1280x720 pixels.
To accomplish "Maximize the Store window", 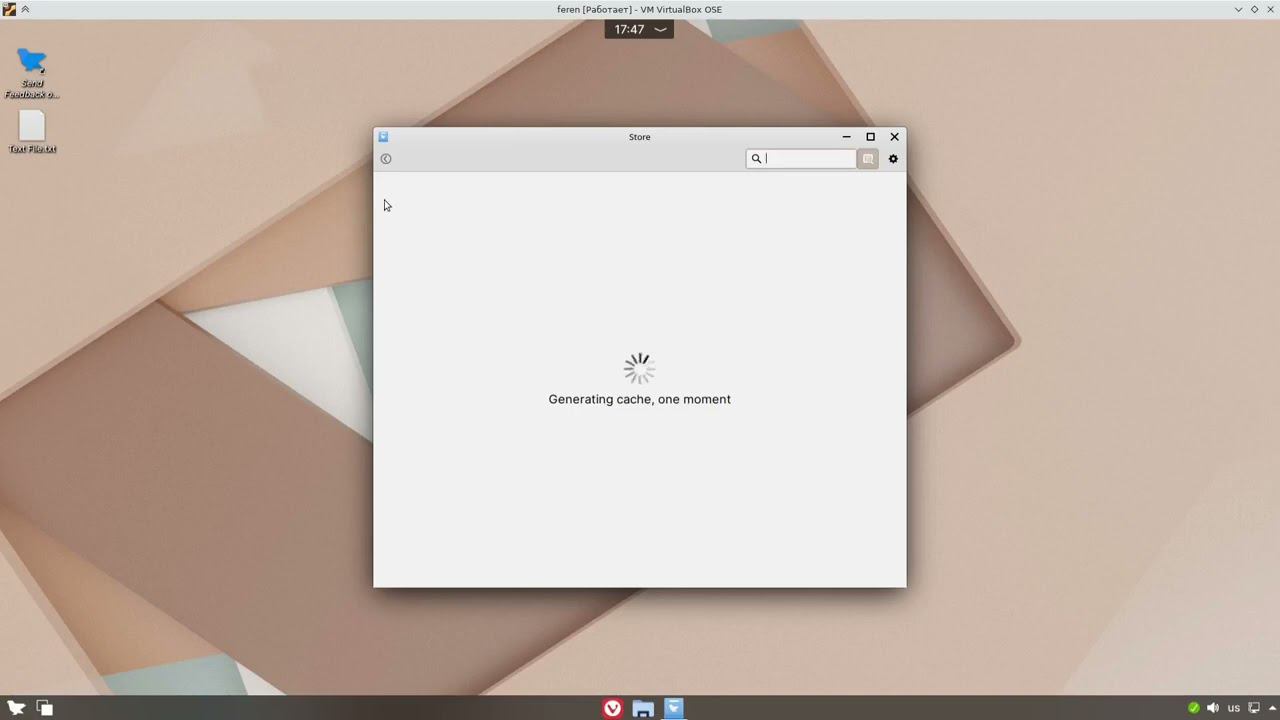I will 870,137.
